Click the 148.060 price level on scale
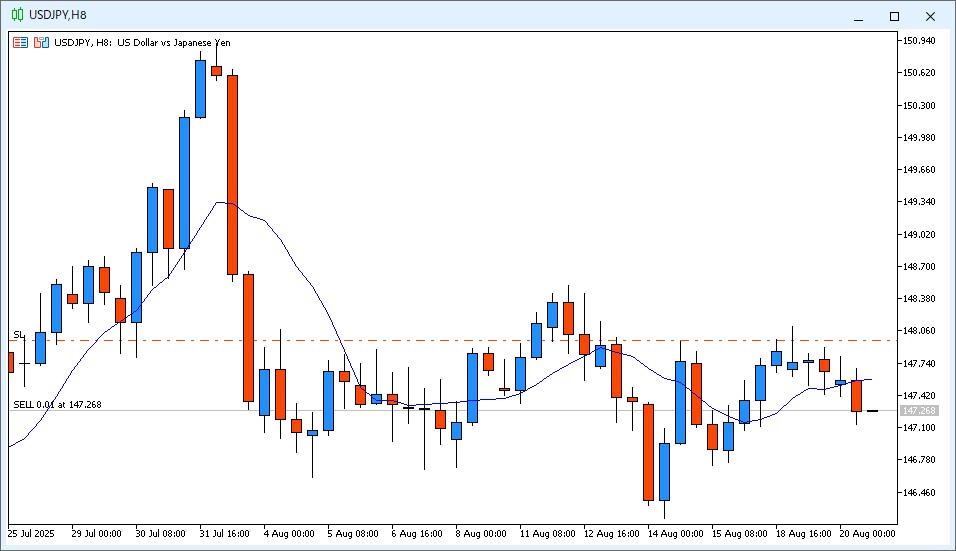This screenshot has height=551, width=956. click(919, 331)
